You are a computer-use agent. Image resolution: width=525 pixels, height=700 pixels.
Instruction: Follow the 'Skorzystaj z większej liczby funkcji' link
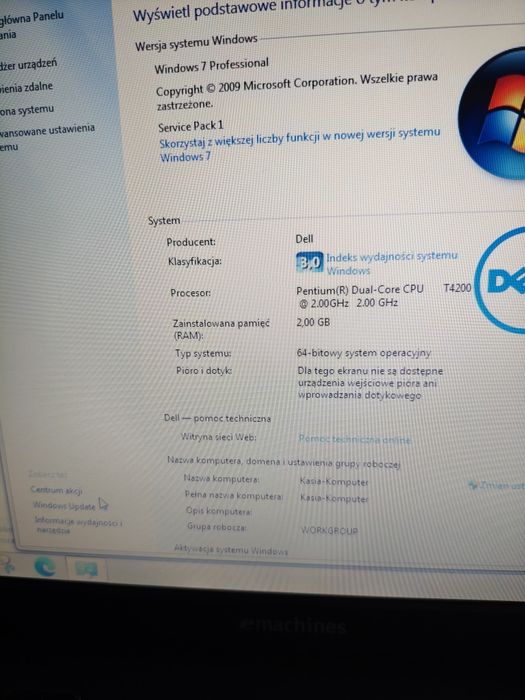[x=300, y=145]
